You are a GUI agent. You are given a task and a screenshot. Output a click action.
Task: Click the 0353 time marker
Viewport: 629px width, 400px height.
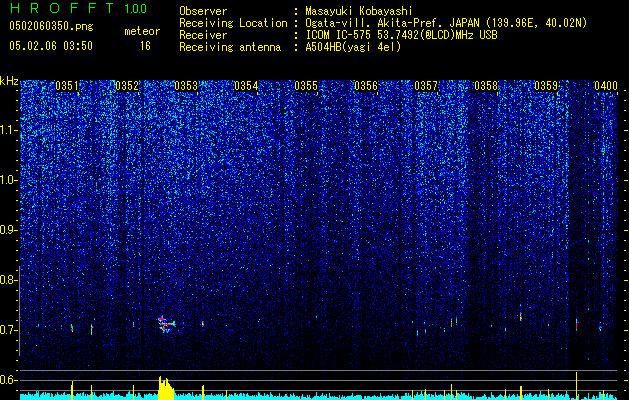pyautogui.click(x=186, y=86)
